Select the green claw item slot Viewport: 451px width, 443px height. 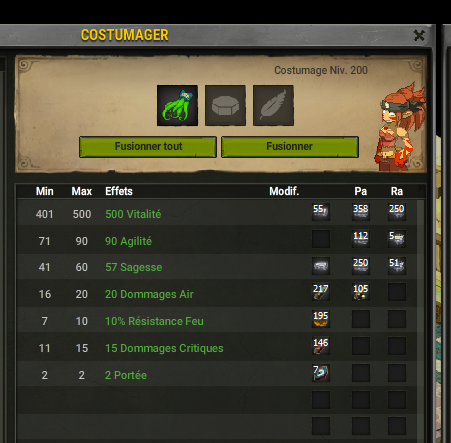coord(177,105)
